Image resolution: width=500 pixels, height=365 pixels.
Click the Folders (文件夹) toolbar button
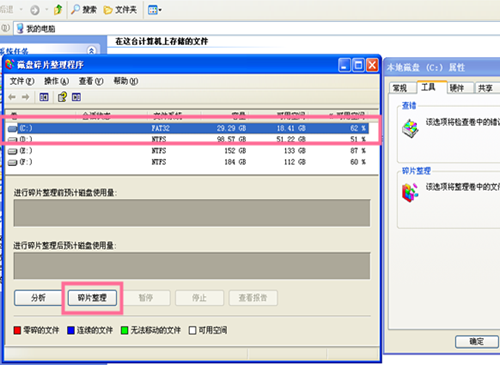(120, 10)
